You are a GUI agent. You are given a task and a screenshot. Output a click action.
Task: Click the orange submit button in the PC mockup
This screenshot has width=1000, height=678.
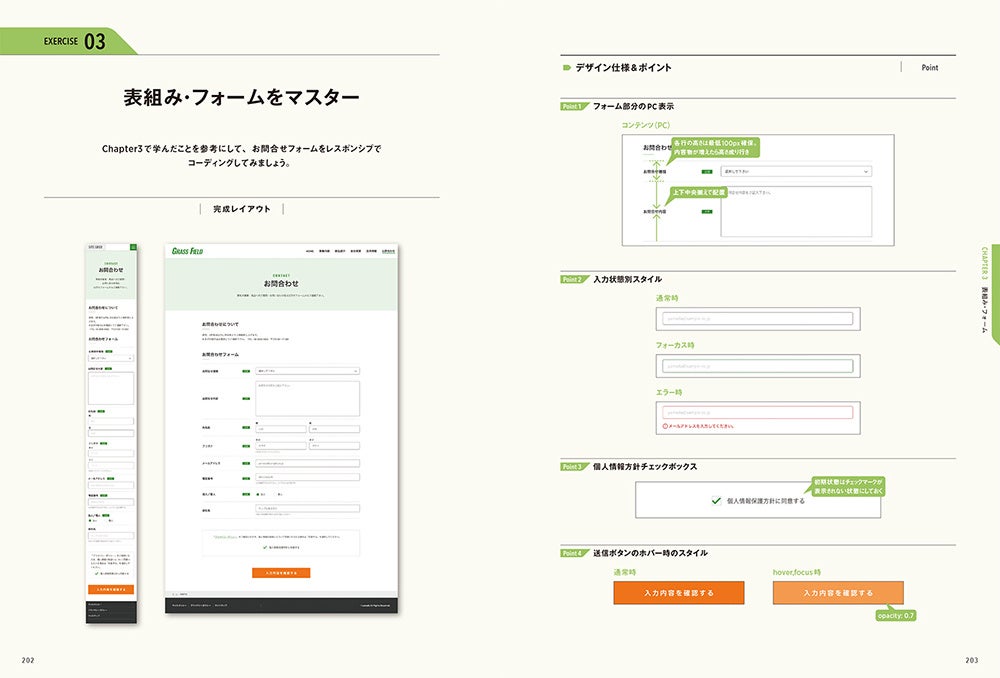coord(281,573)
